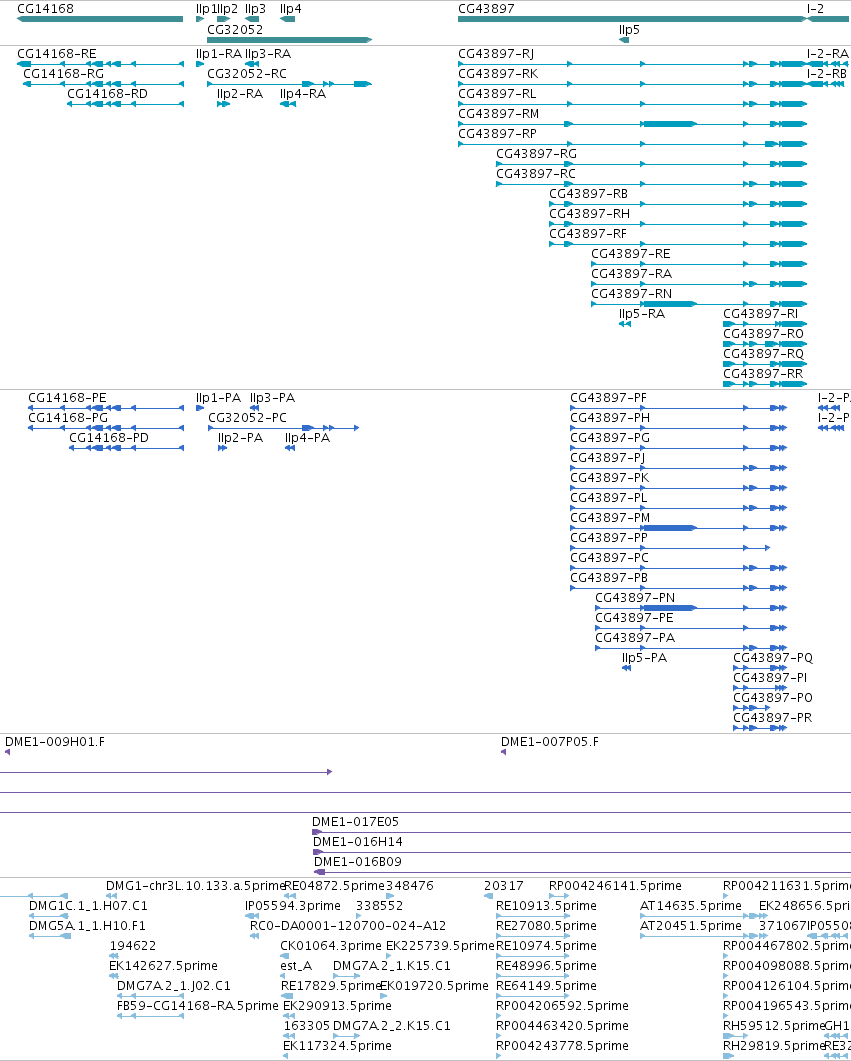Choose the RC0-DA0001-120700-024-A12 EST label
The height and width of the screenshot is (1061, 851).
348,926
